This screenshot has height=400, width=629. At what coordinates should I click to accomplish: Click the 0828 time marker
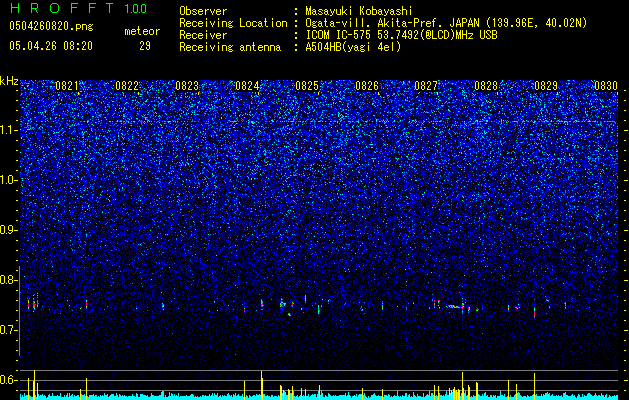(x=486, y=86)
